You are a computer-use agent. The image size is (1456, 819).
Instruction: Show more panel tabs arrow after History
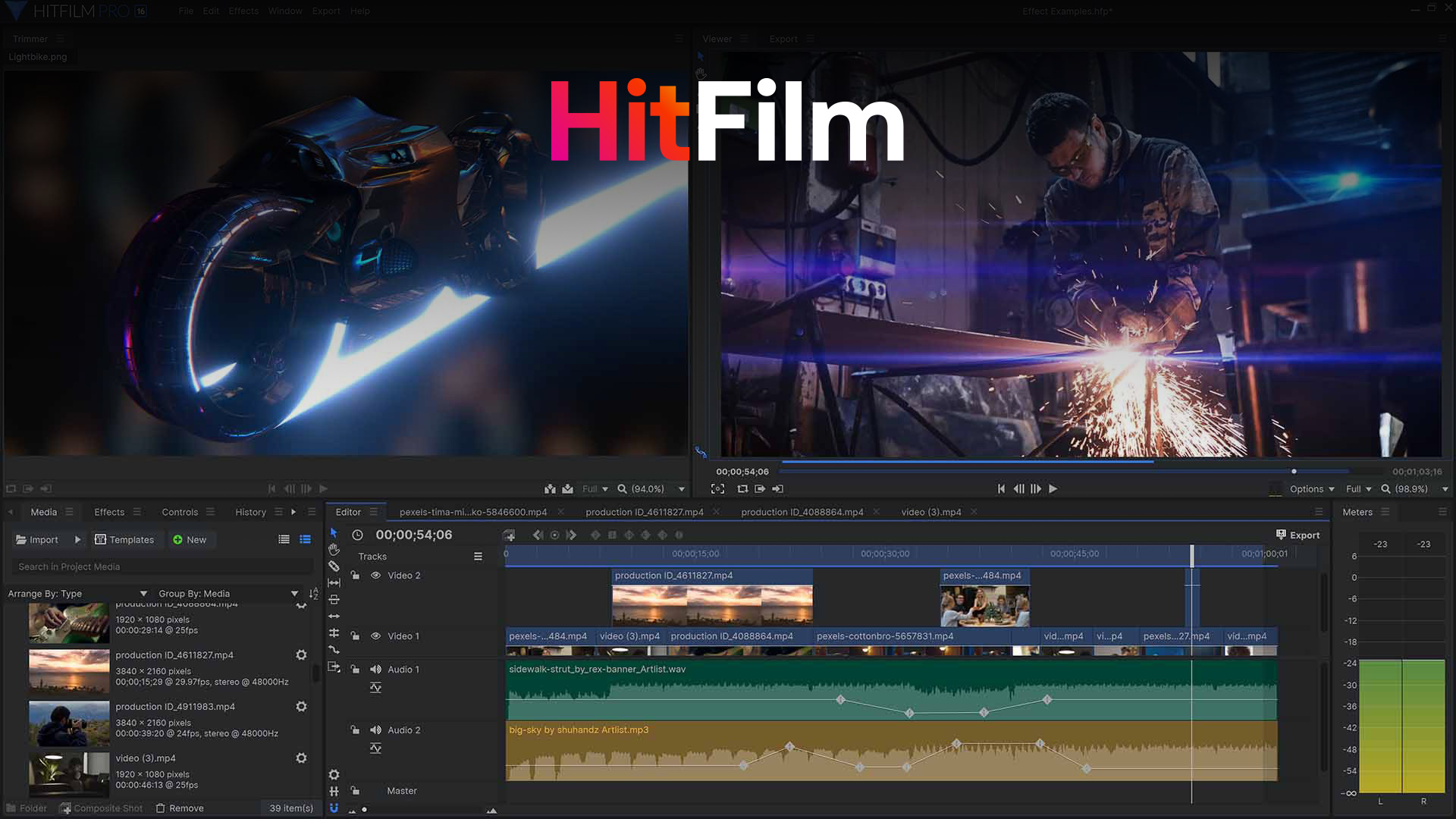(293, 512)
